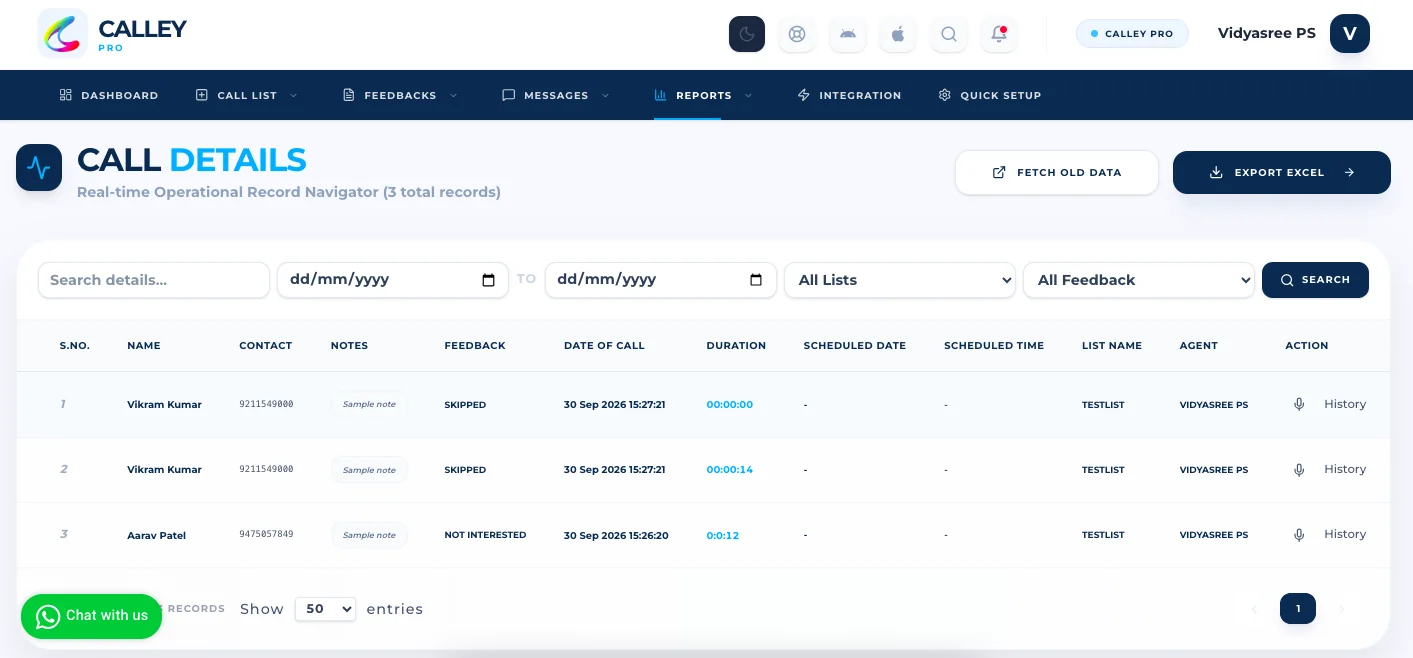The image size is (1413, 658).
Task: Click Vidyasree PS username
Action: coord(1267,33)
